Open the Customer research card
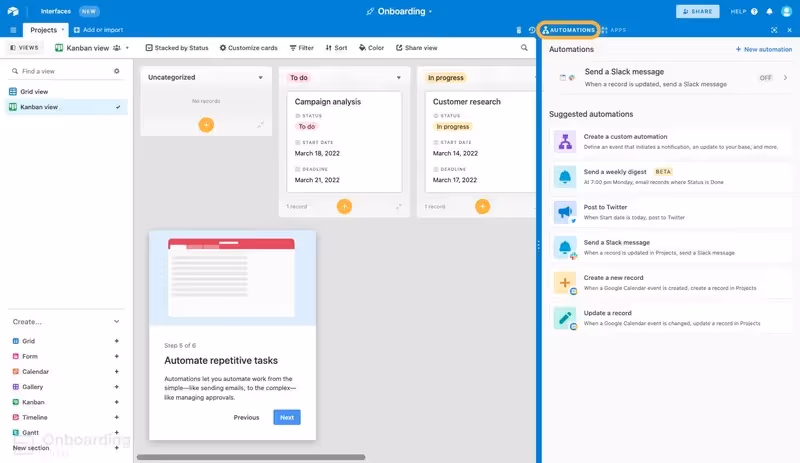Viewport: 800px width, 463px height. (480, 142)
